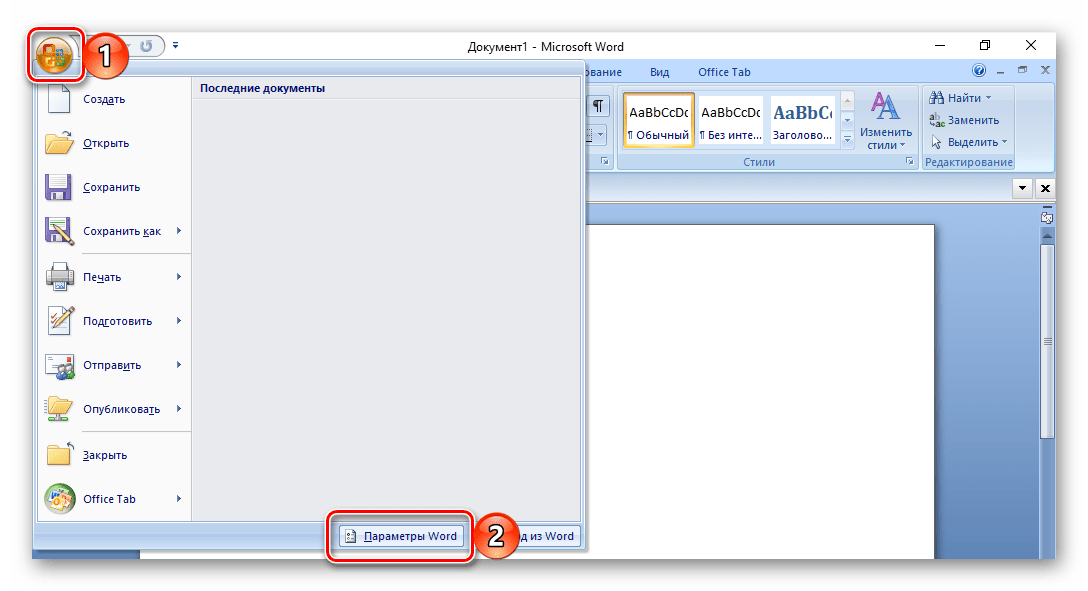Click the Save As disk with pencil icon
1088x591 pixels.
(x=59, y=231)
